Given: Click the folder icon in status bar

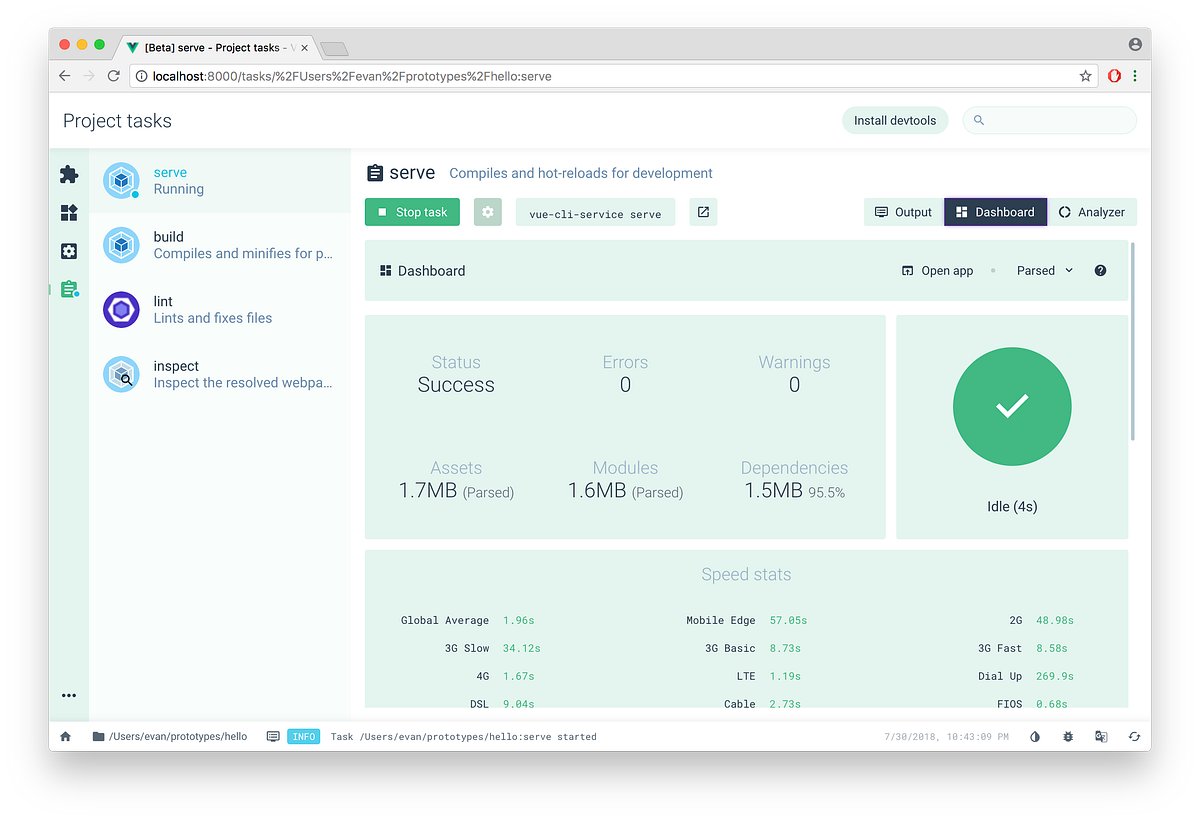Looking at the screenshot, I should coord(98,737).
